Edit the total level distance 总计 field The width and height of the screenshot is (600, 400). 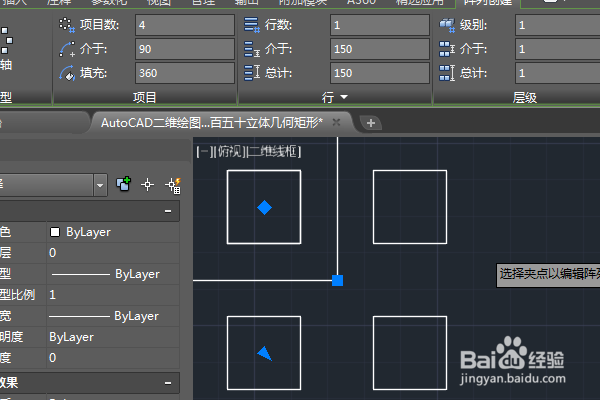coord(558,73)
